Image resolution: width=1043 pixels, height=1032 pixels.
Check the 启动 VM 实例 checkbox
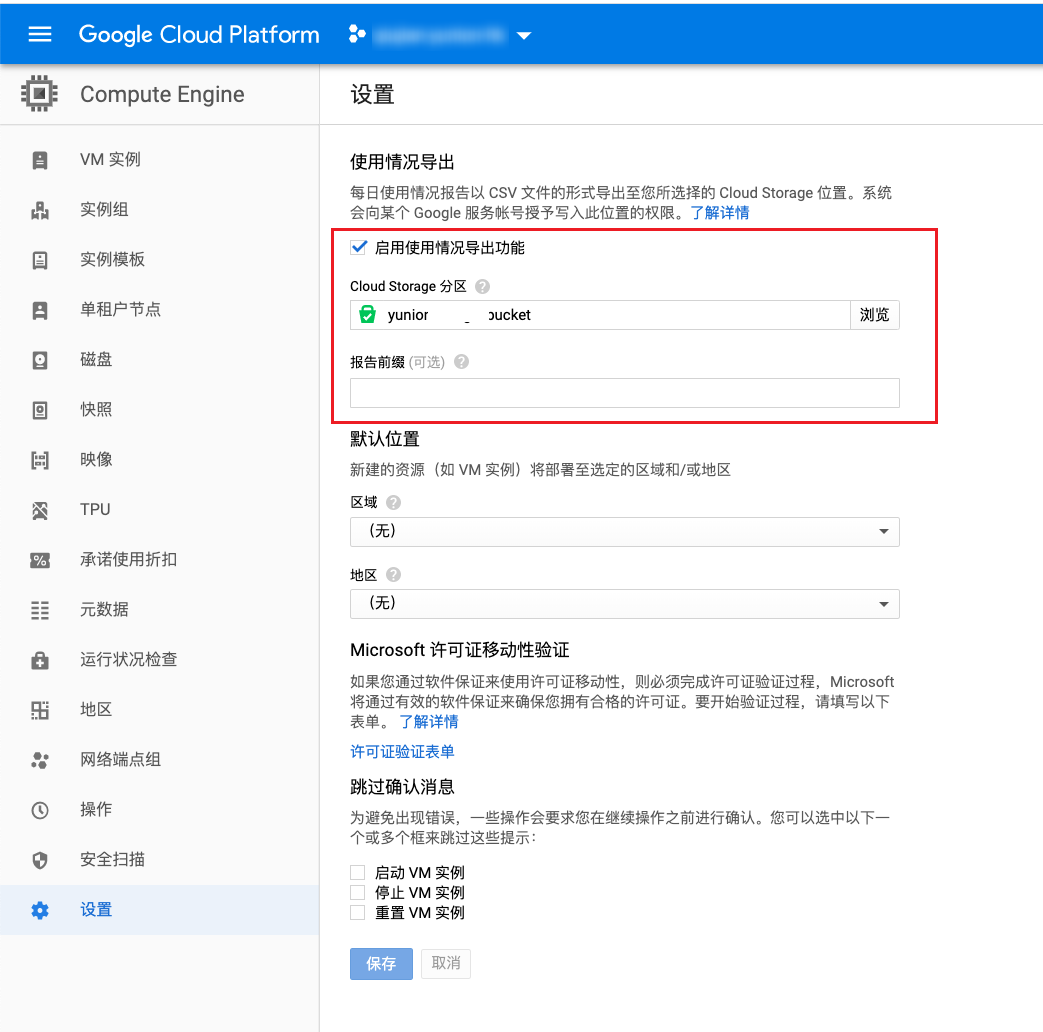(x=358, y=873)
